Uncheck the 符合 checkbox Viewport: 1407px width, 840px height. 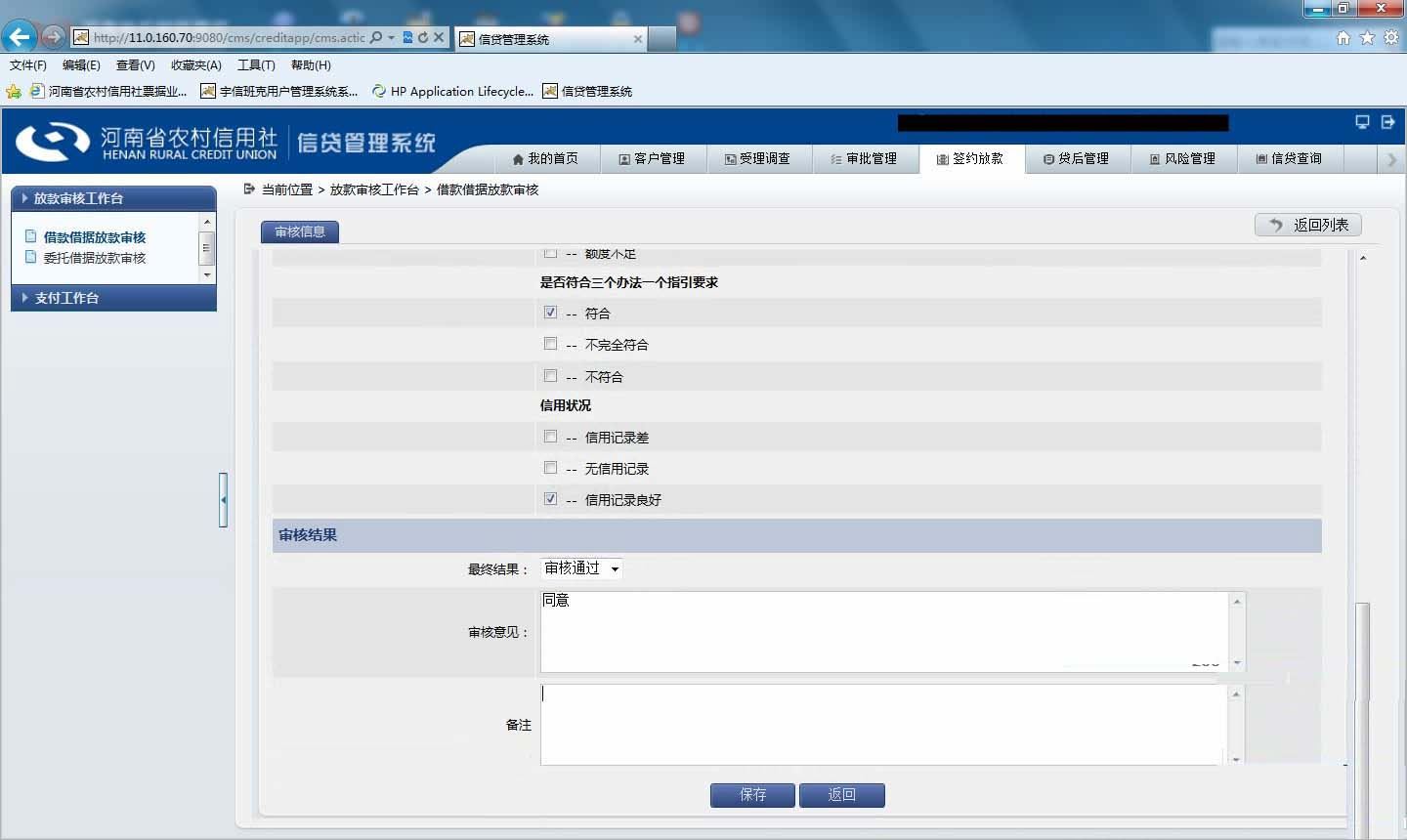[x=550, y=313]
